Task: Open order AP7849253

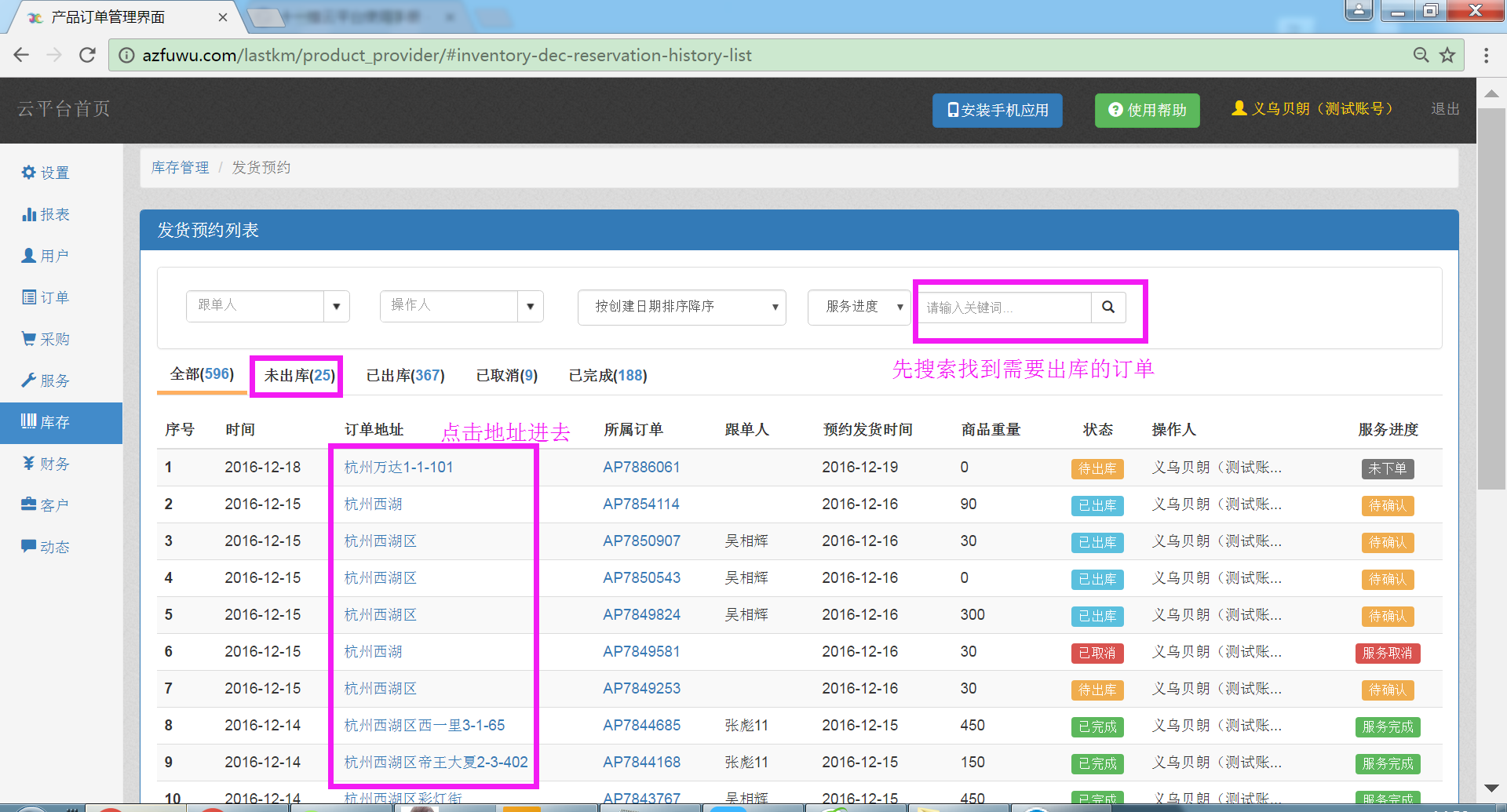Action: 641,688
